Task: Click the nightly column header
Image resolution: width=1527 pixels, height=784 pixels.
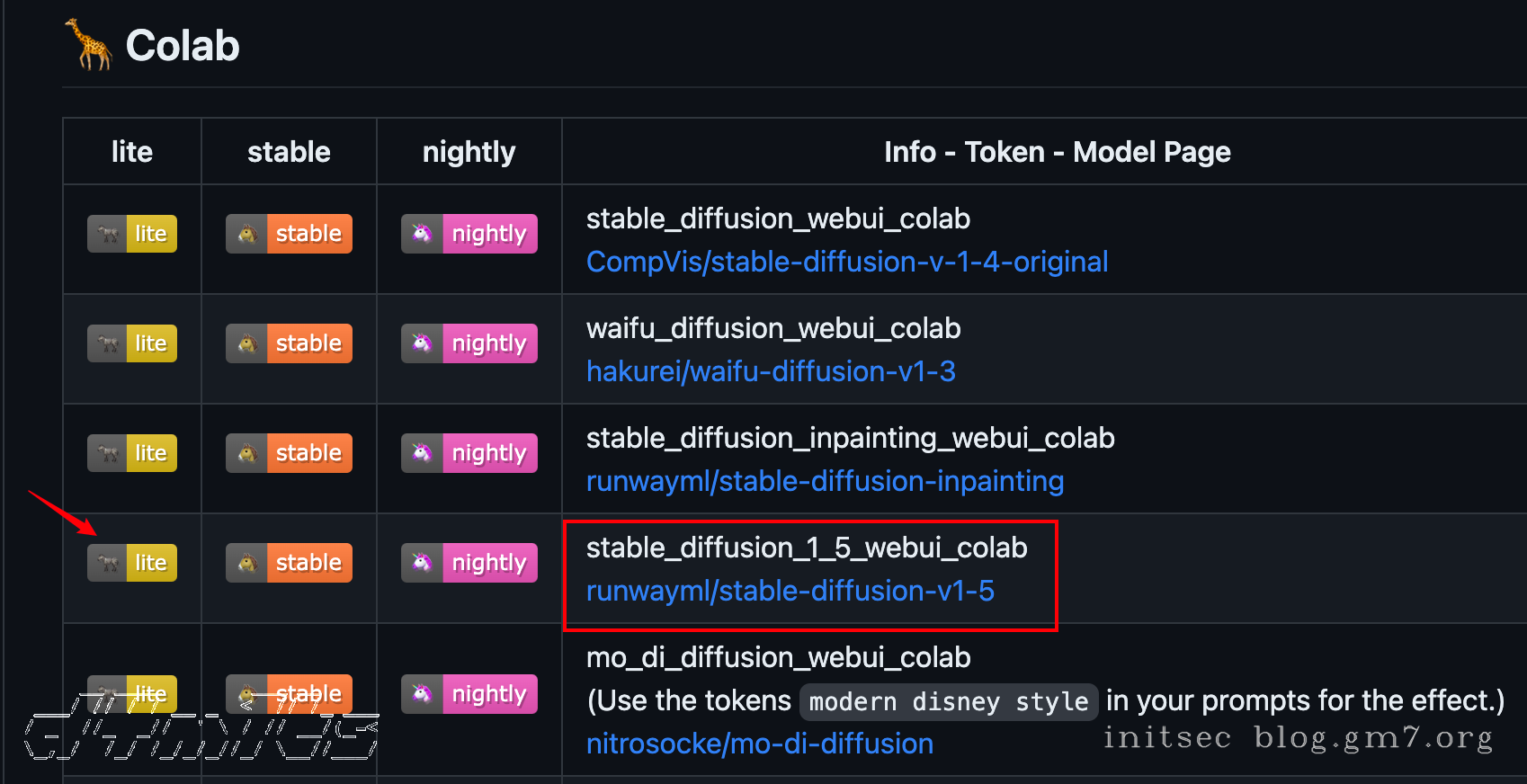Action: 469,151
